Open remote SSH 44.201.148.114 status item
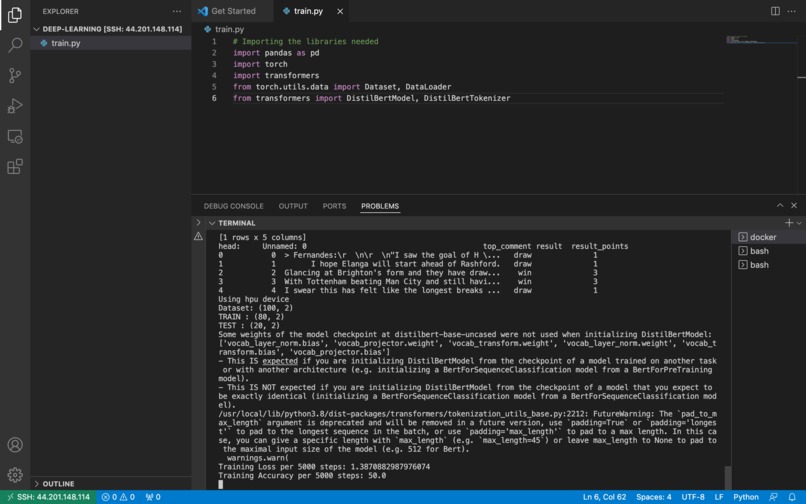This screenshot has width=806, height=504. click(x=48, y=497)
